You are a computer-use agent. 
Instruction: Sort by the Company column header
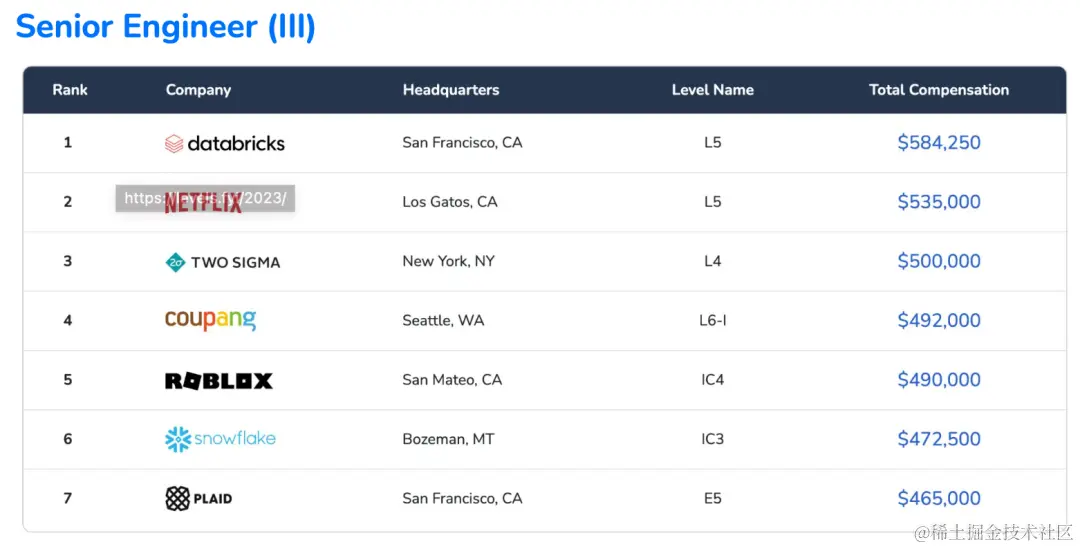pyautogui.click(x=198, y=90)
